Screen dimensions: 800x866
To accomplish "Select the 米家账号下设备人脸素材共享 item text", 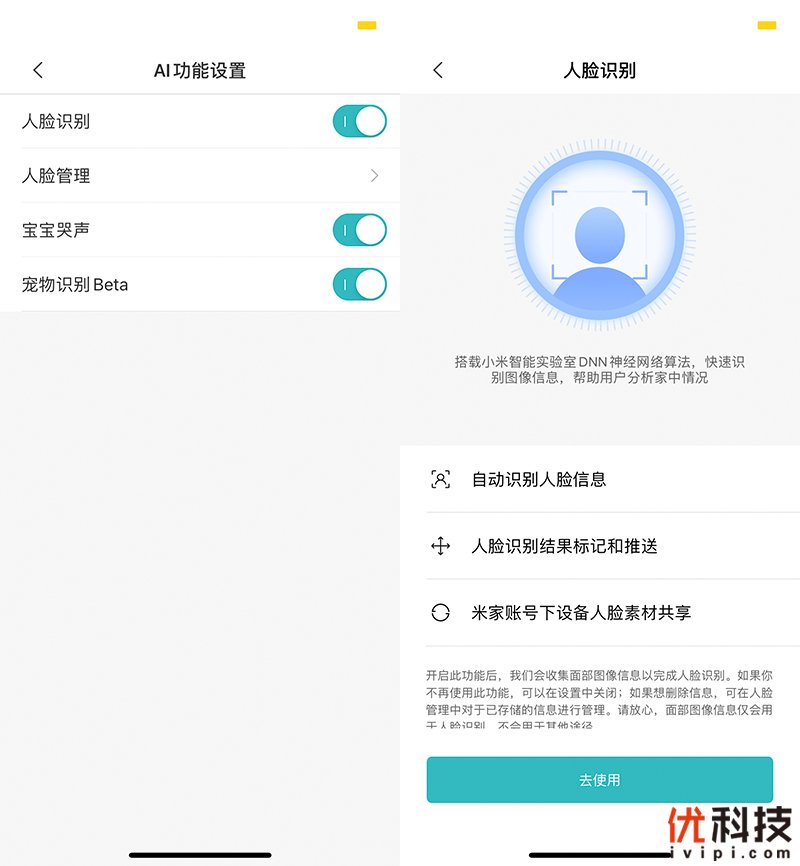I will click(x=581, y=613).
